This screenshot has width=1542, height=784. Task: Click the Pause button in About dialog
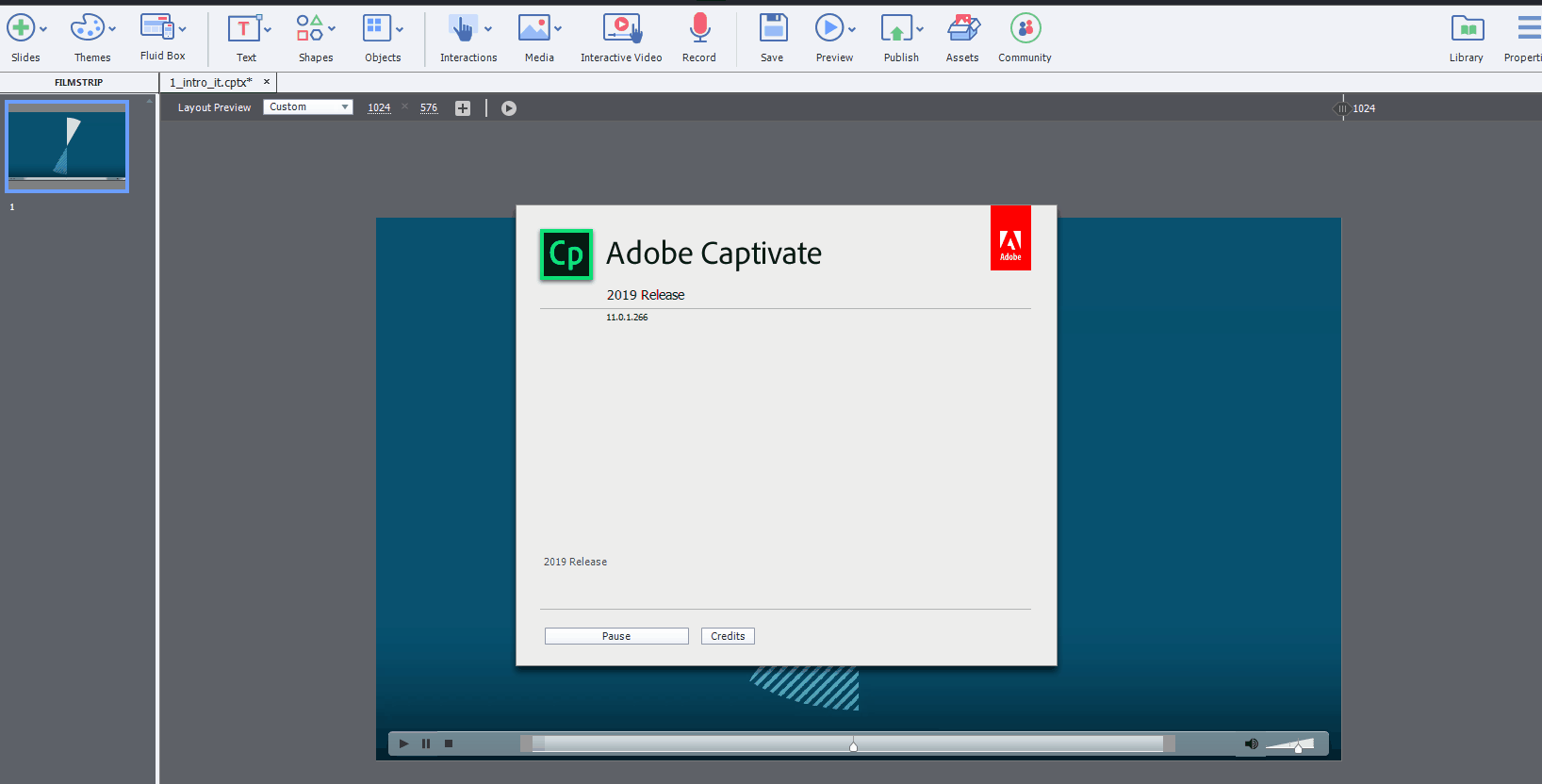616,636
